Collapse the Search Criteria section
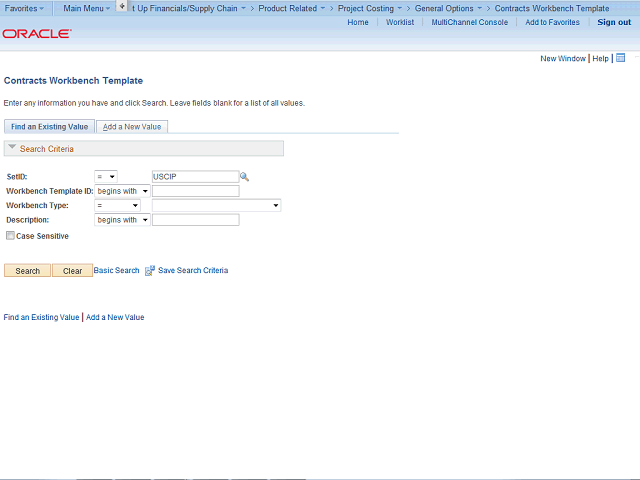640x480 pixels. click(12, 147)
